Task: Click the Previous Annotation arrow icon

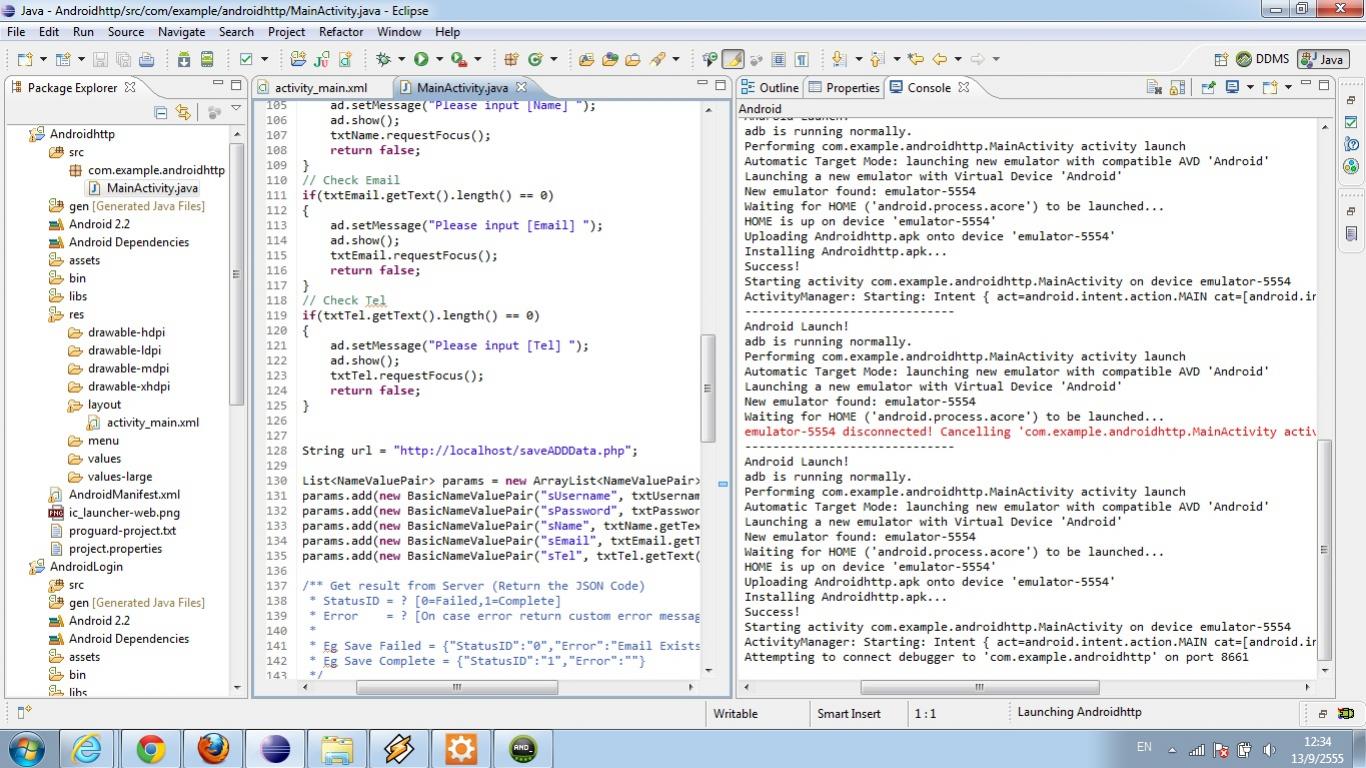Action: click(x=877, y=59)
